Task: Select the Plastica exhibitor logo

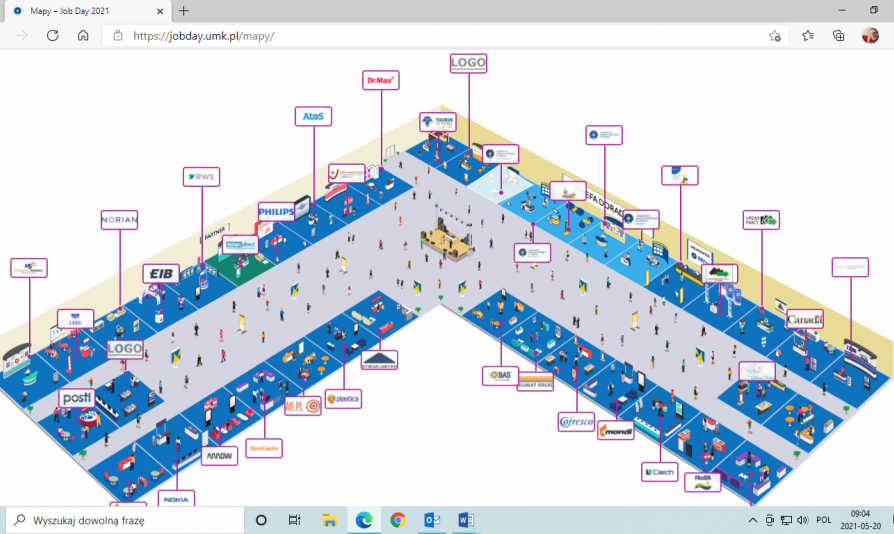Action: (342, 399)
